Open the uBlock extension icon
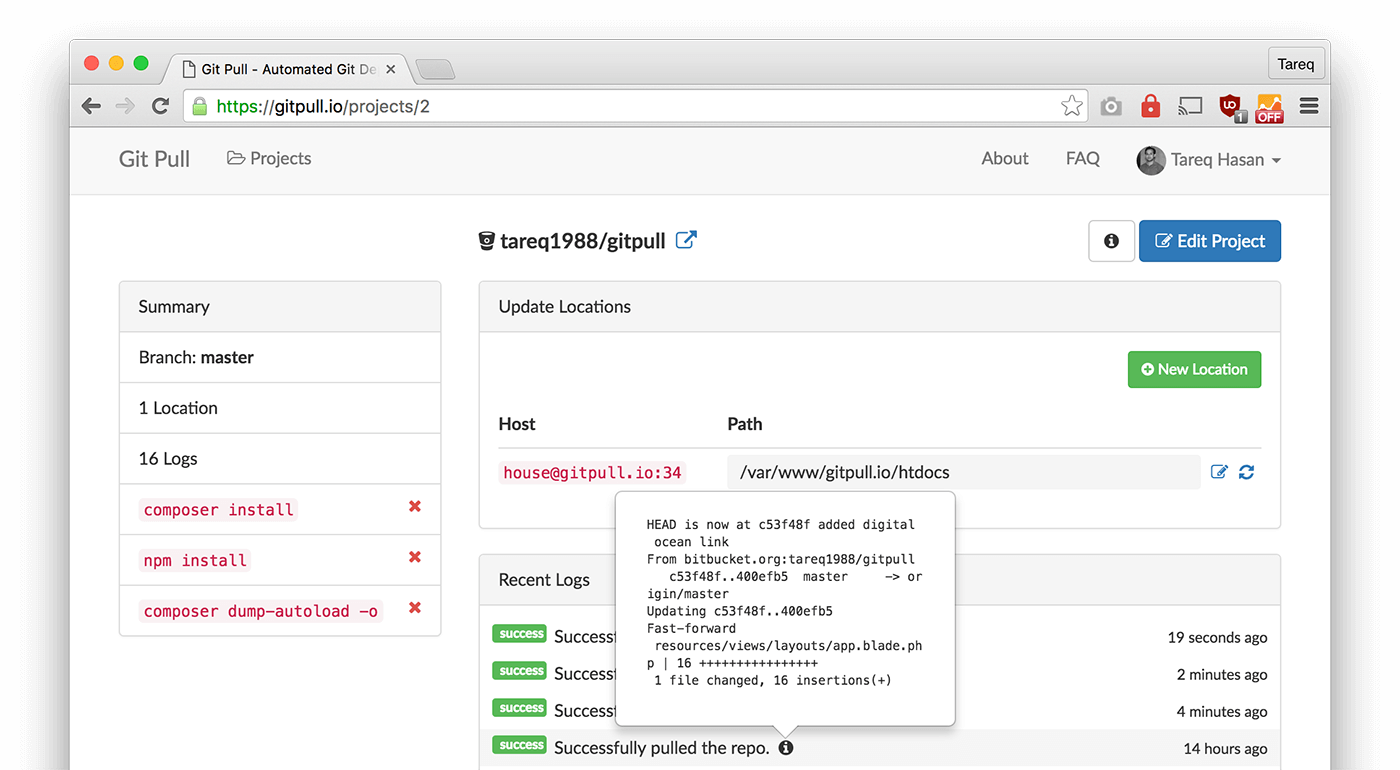1400x770 pixels. 1229,106
